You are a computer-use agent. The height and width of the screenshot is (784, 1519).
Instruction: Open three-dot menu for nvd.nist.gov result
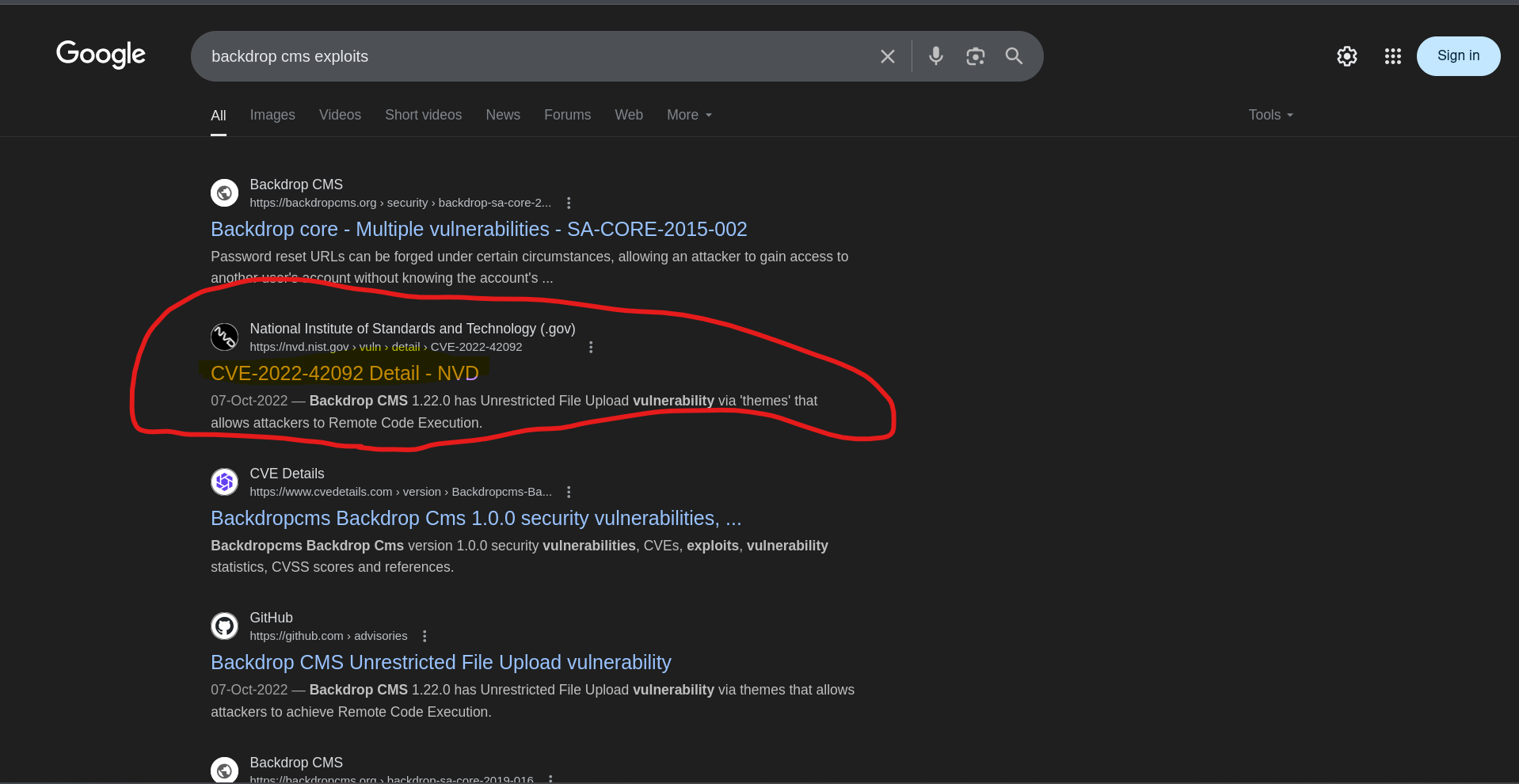(591, 347)
